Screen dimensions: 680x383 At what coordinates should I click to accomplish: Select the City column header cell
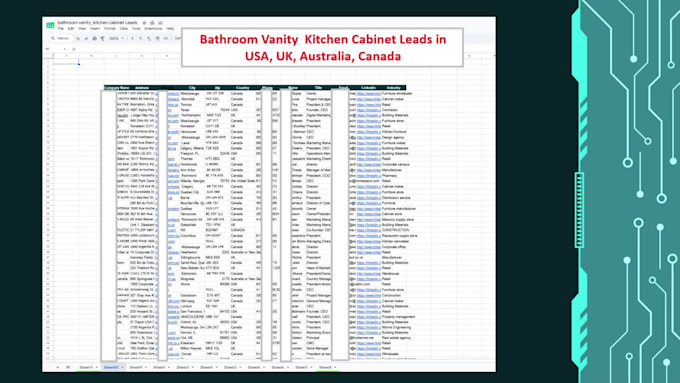pyautogui.click(x=192, y=88)
